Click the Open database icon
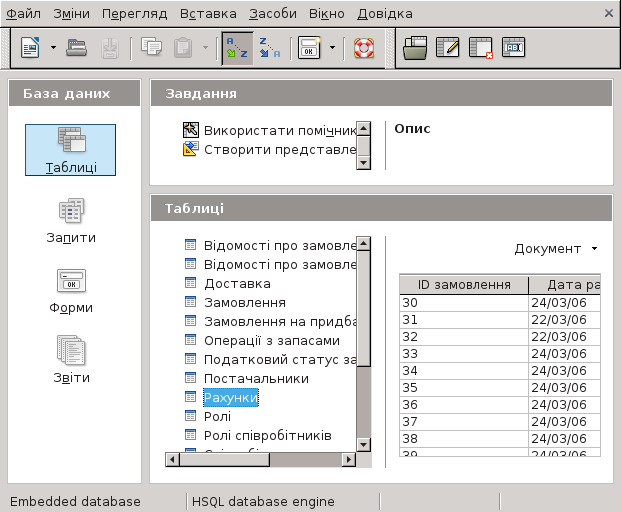The height and width of the screenshot is (512, 621). pyautogui.click(x=76, y=48)
